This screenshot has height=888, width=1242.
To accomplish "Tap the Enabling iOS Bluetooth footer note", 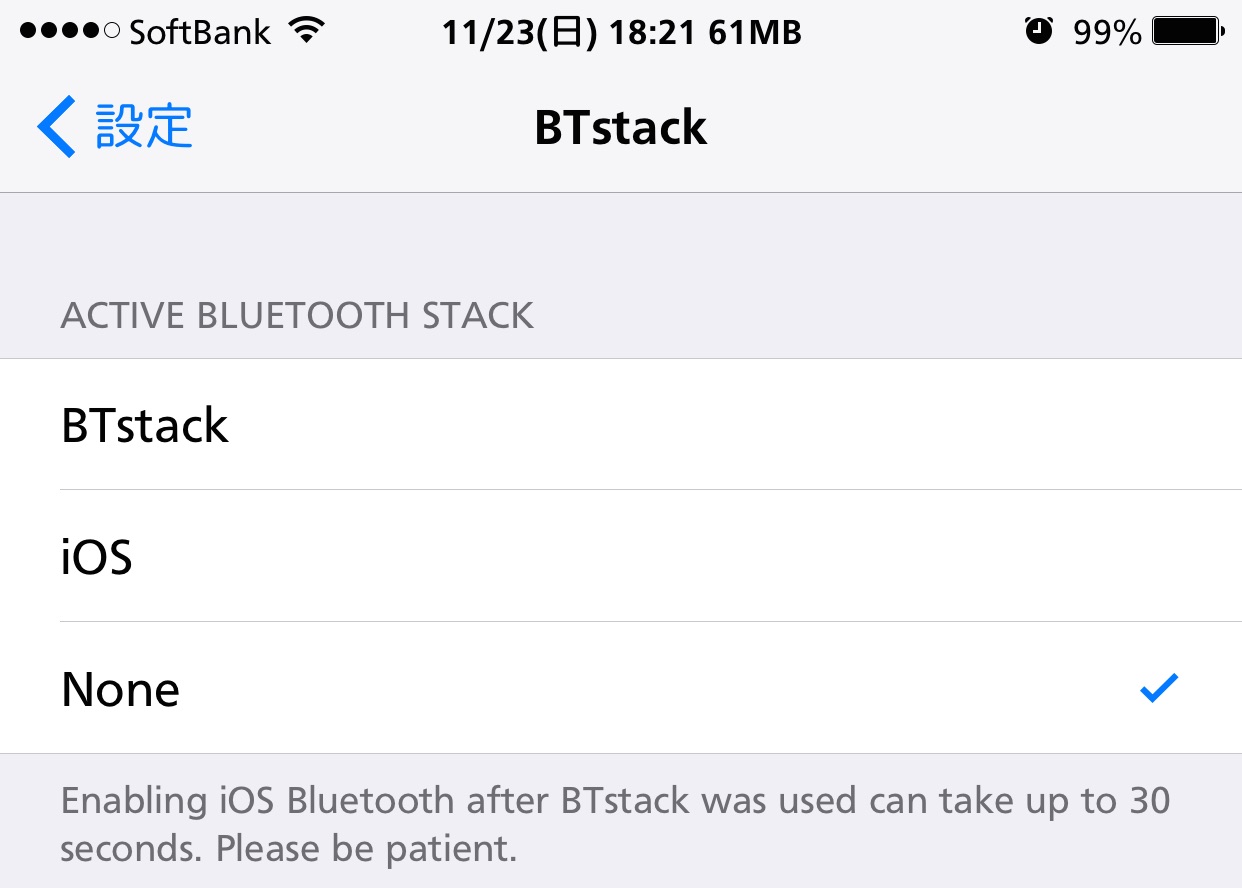I will [x=615, y=825].
